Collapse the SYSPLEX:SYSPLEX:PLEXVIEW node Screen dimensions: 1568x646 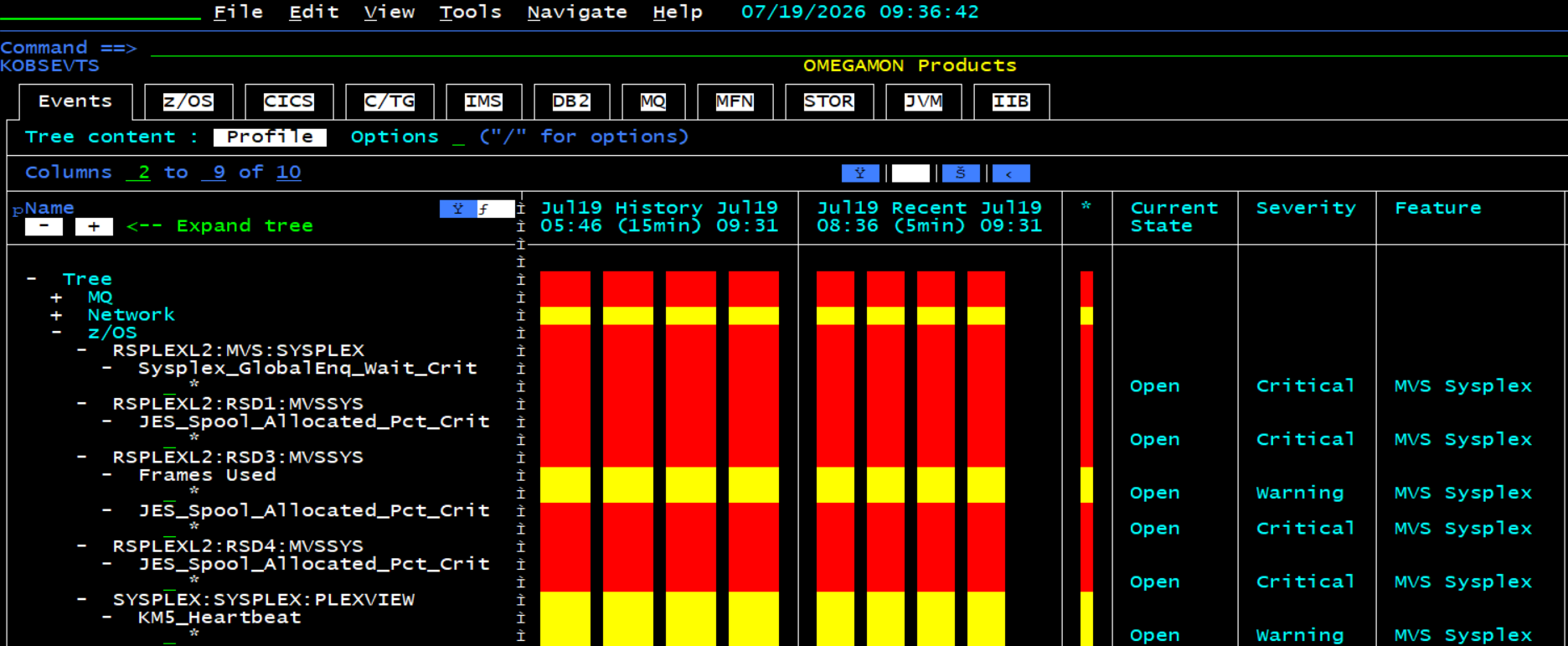tap(81, 600)
